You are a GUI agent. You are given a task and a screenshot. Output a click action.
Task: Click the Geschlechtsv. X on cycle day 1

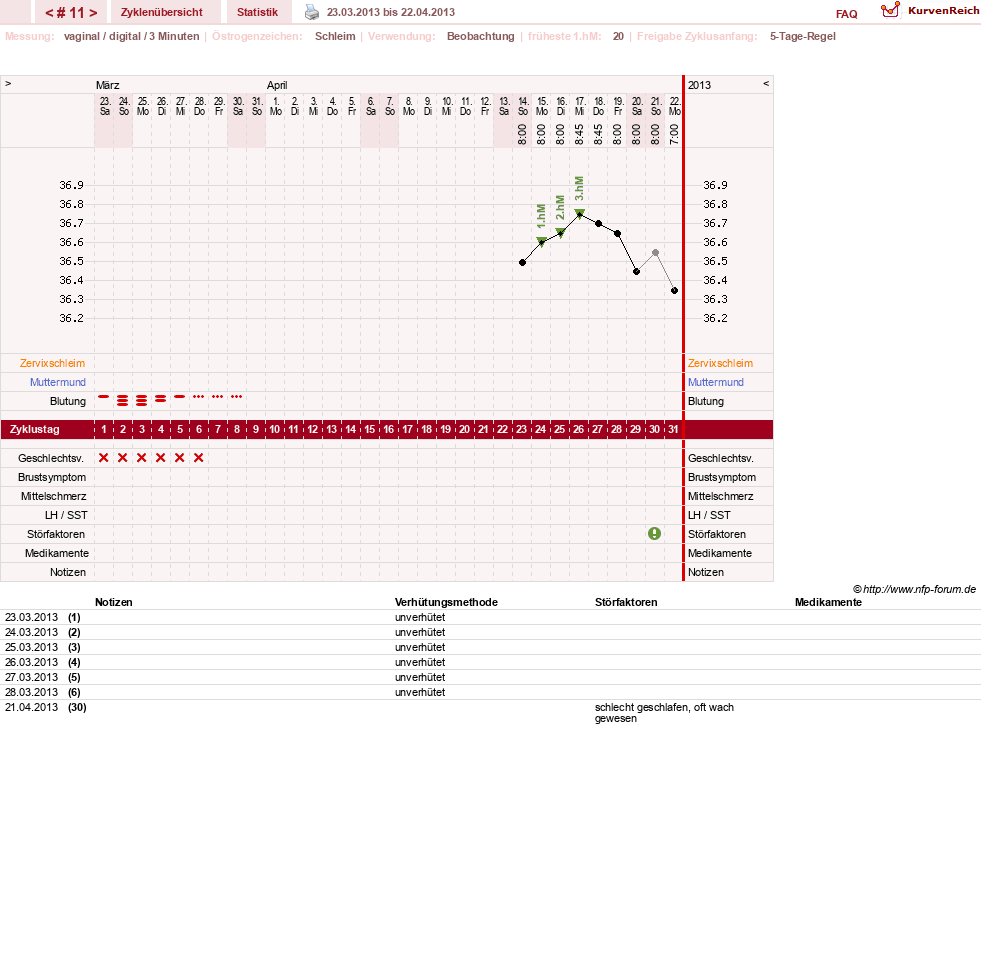click(104, 458)
